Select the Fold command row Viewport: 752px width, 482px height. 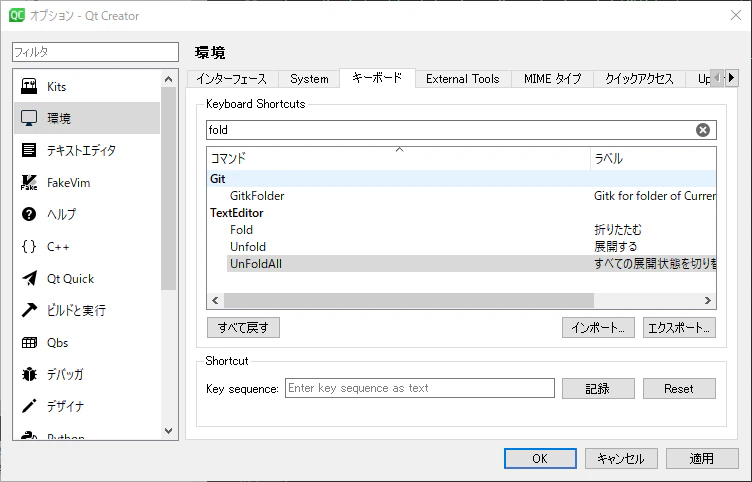click(x=461, y=230)
